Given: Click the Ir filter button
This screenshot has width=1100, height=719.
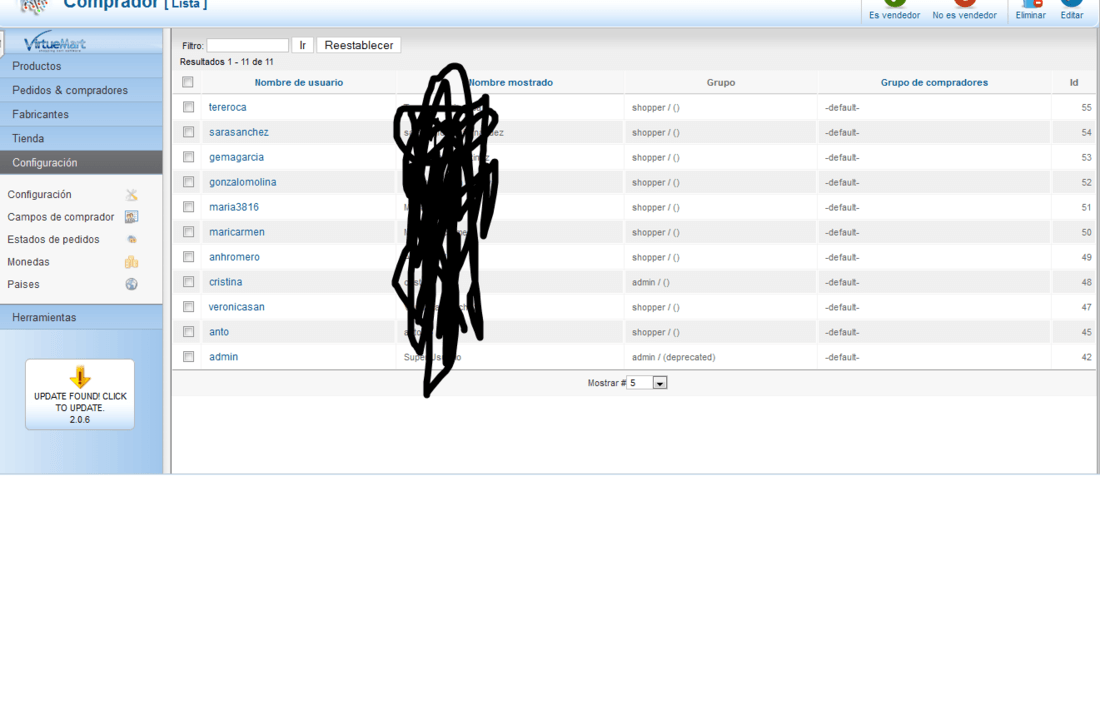Looking at the screenshot, I should click(x=302, y=46).
